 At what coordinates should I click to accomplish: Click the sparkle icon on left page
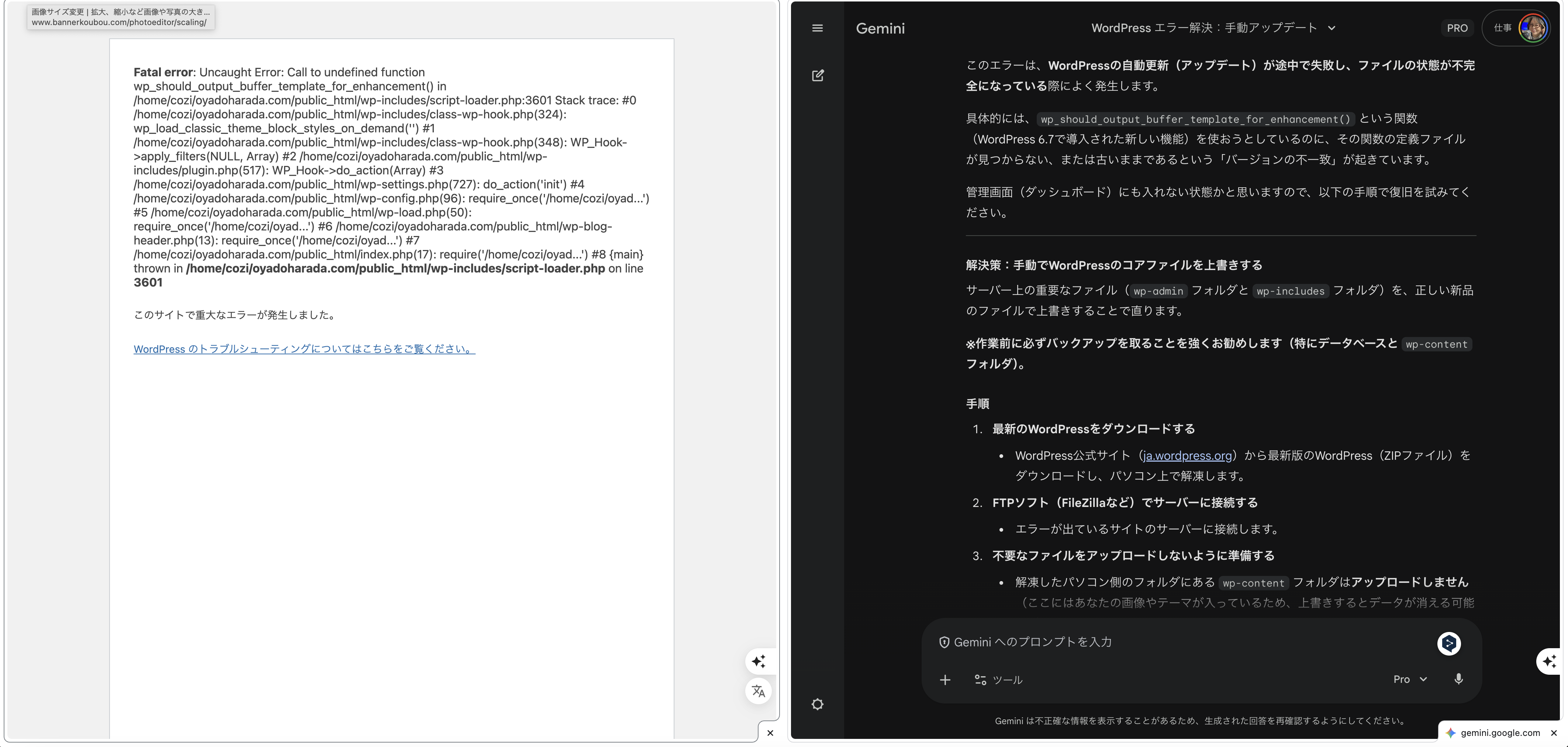coord(759,661)
